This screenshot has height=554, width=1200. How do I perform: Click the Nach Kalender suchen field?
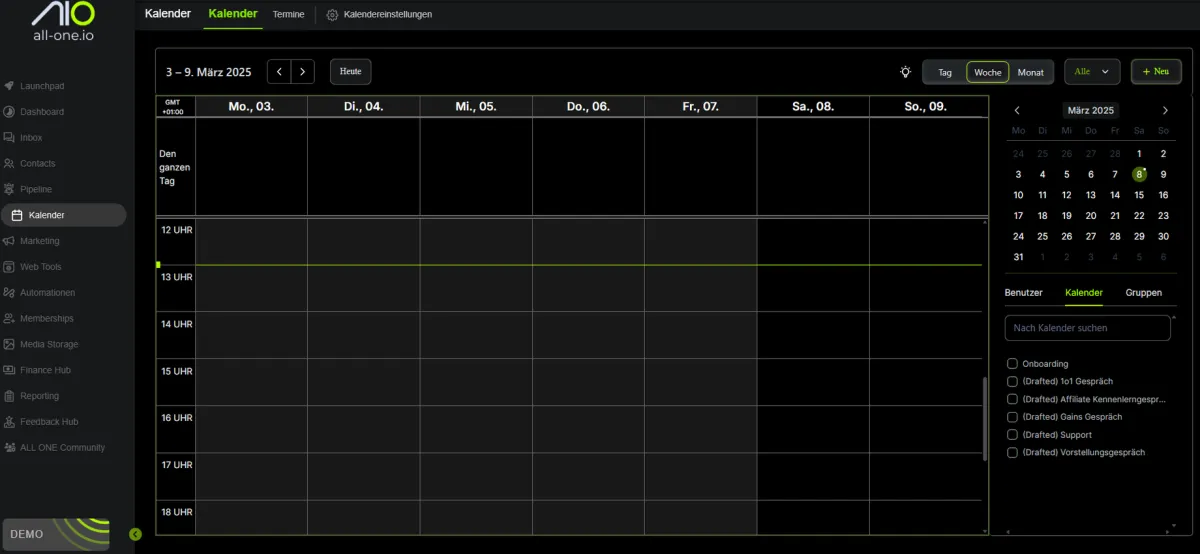coord(1087,328)
